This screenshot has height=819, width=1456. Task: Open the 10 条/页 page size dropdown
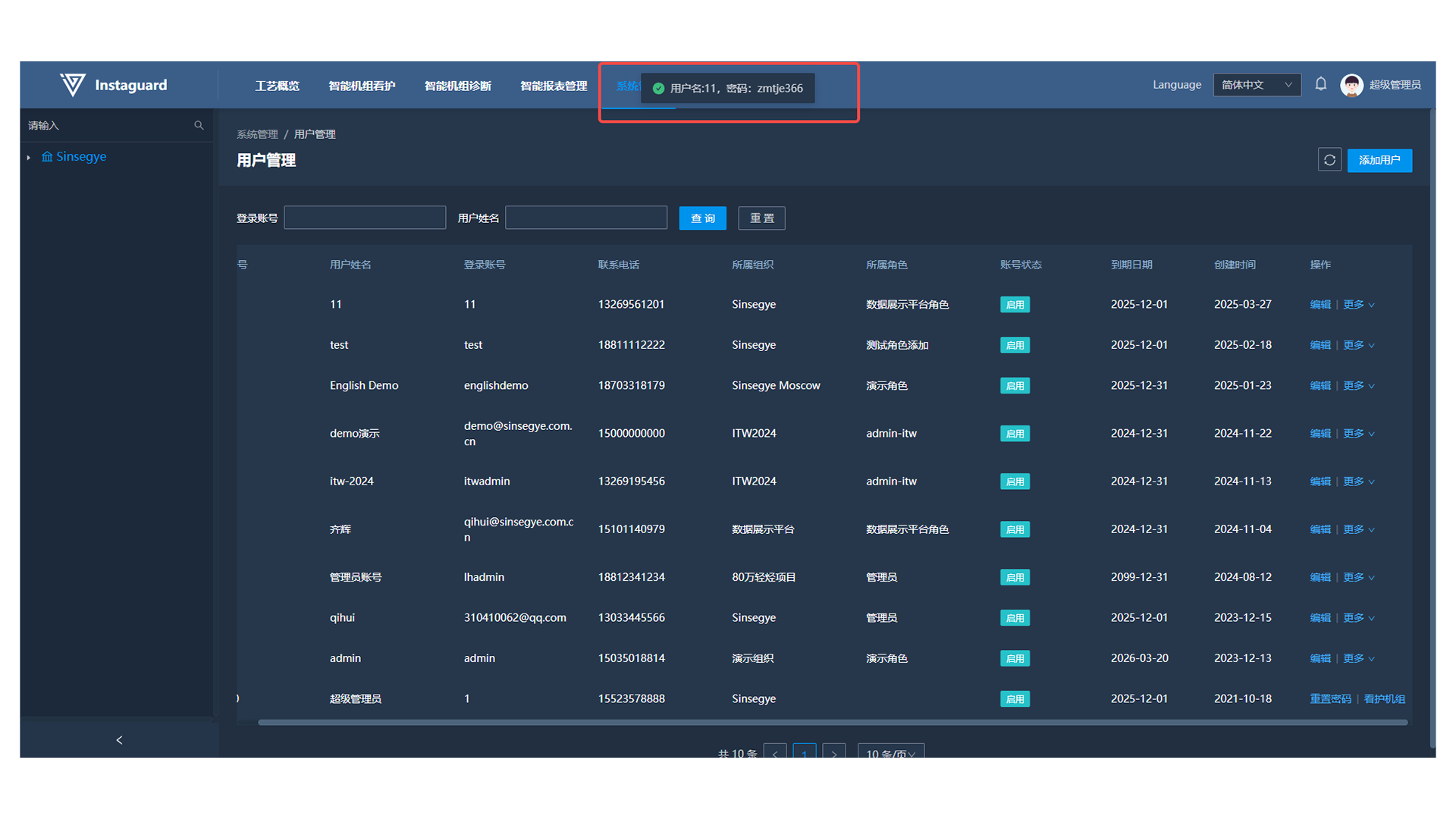890,753
